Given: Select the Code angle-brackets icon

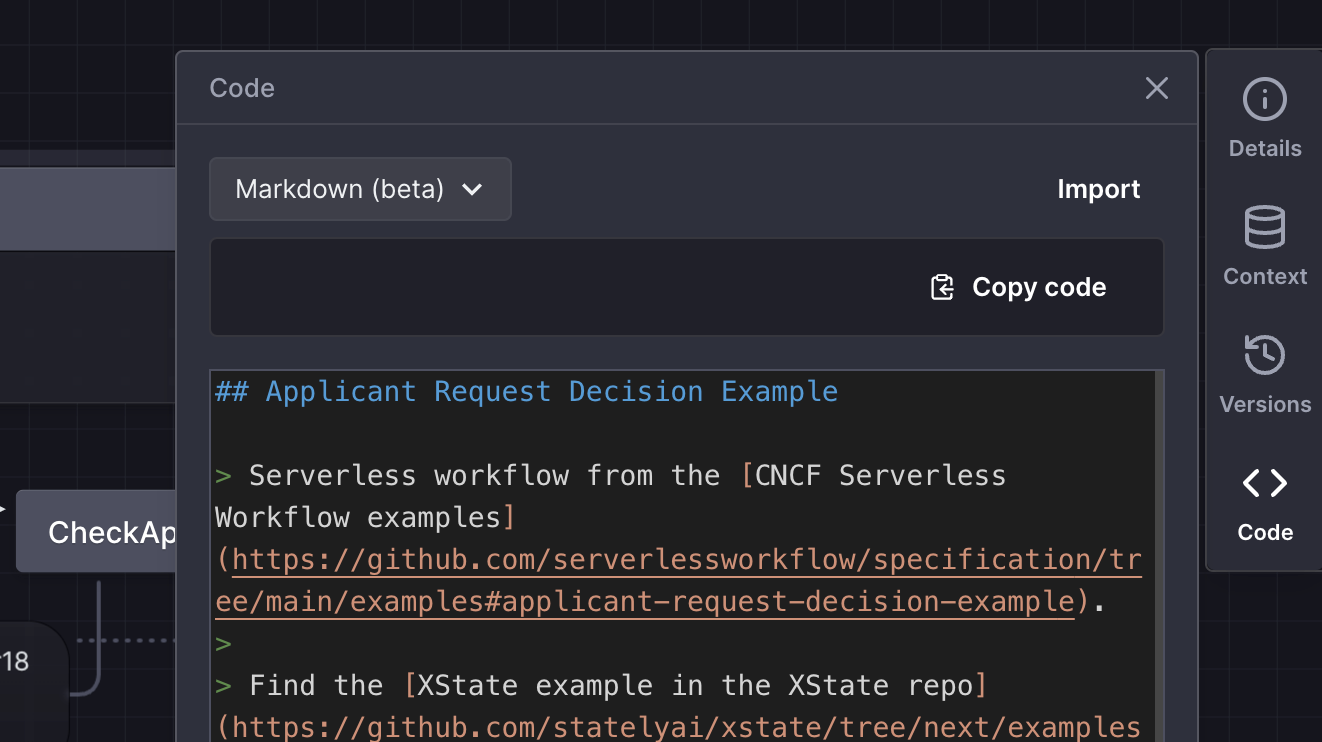Looking at the screenshot, I should 1264,484.
